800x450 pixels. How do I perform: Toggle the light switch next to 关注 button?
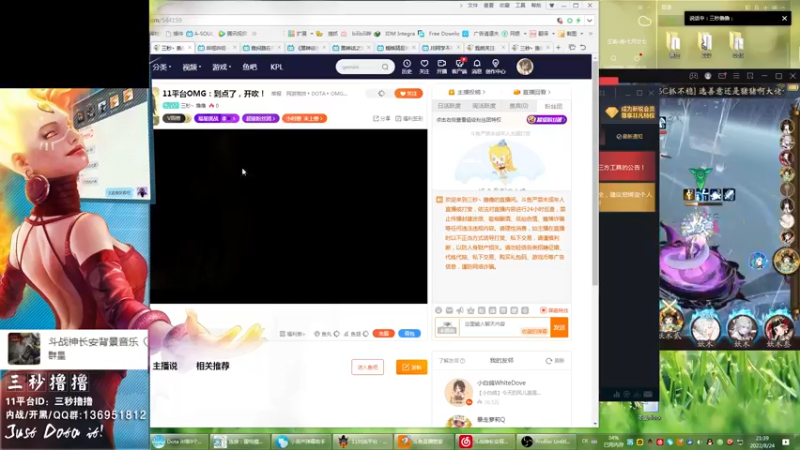[x=382, y=93]
